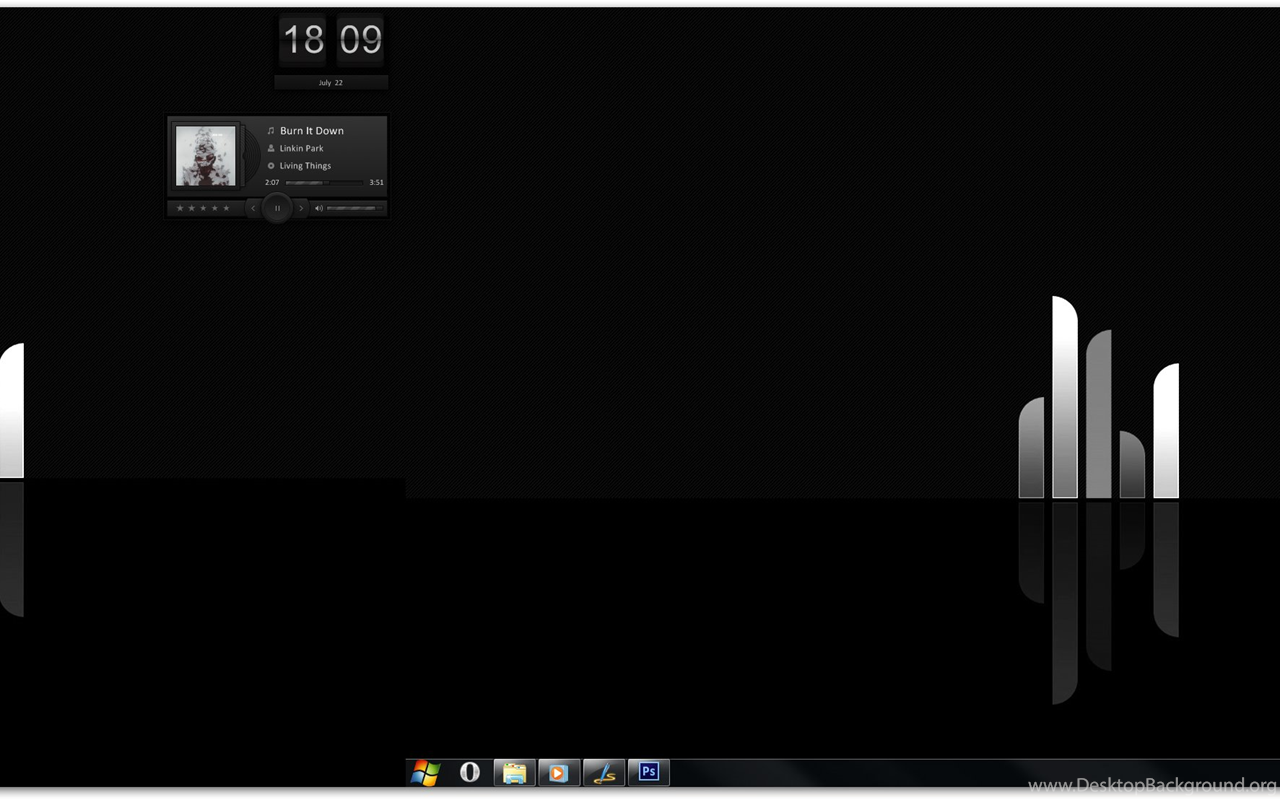
Task: Mute the player using the speaker icon
Action: point(319,208)
